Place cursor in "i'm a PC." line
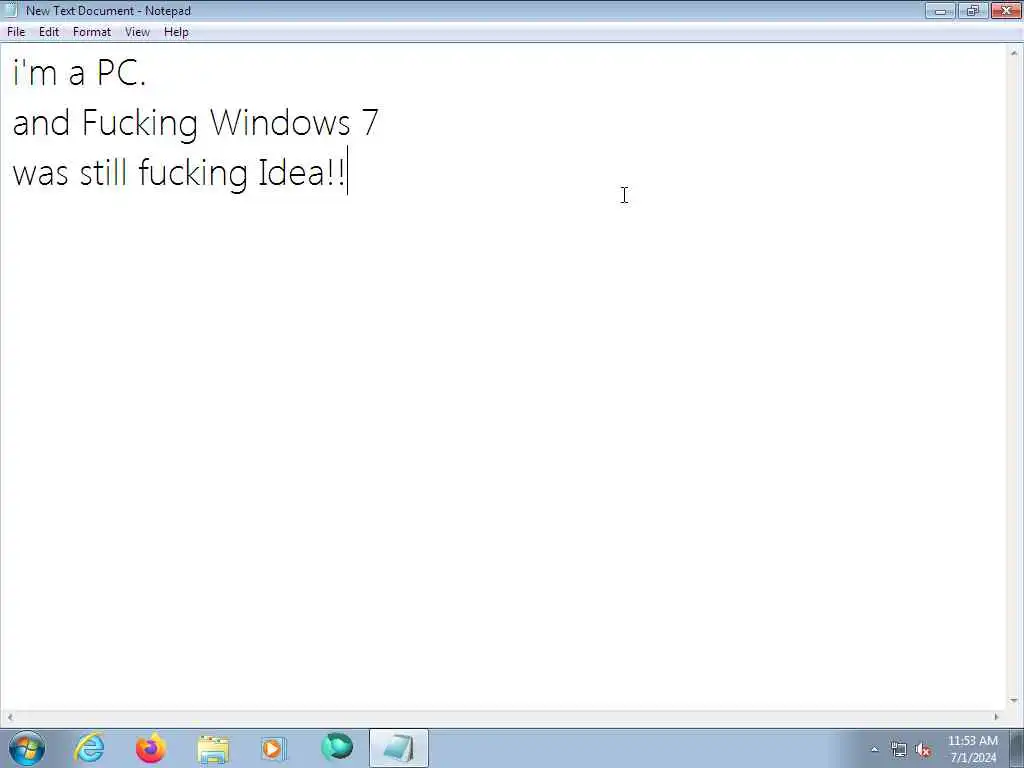1024x768 pixels. click(79, 72)
